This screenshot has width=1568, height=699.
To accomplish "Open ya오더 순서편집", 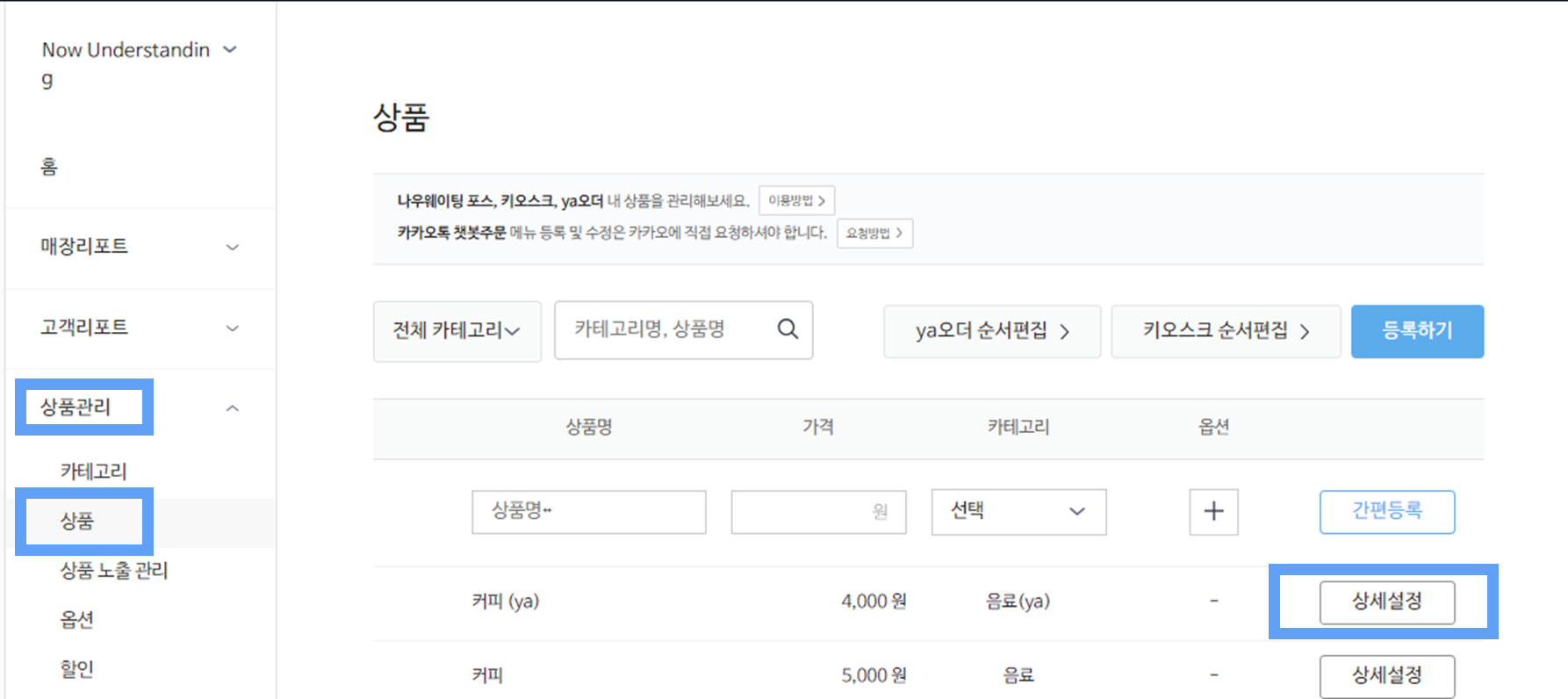I will pyautogui.click(x=992, y=331).
